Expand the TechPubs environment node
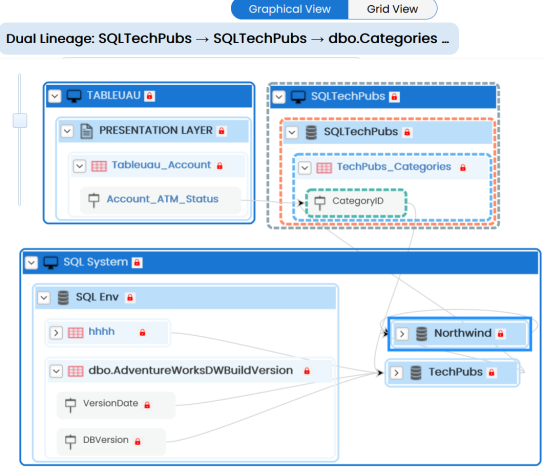 (396, 373)
